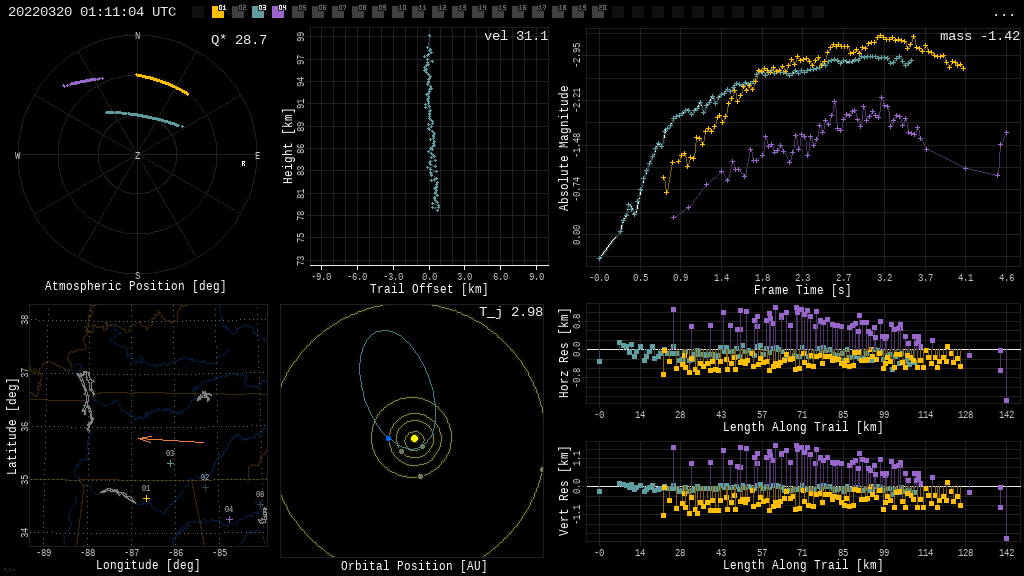Viewport: 1024px width, 576px height.
Task: Toggle the yellow station 01 square
Action: coord(218,13)
